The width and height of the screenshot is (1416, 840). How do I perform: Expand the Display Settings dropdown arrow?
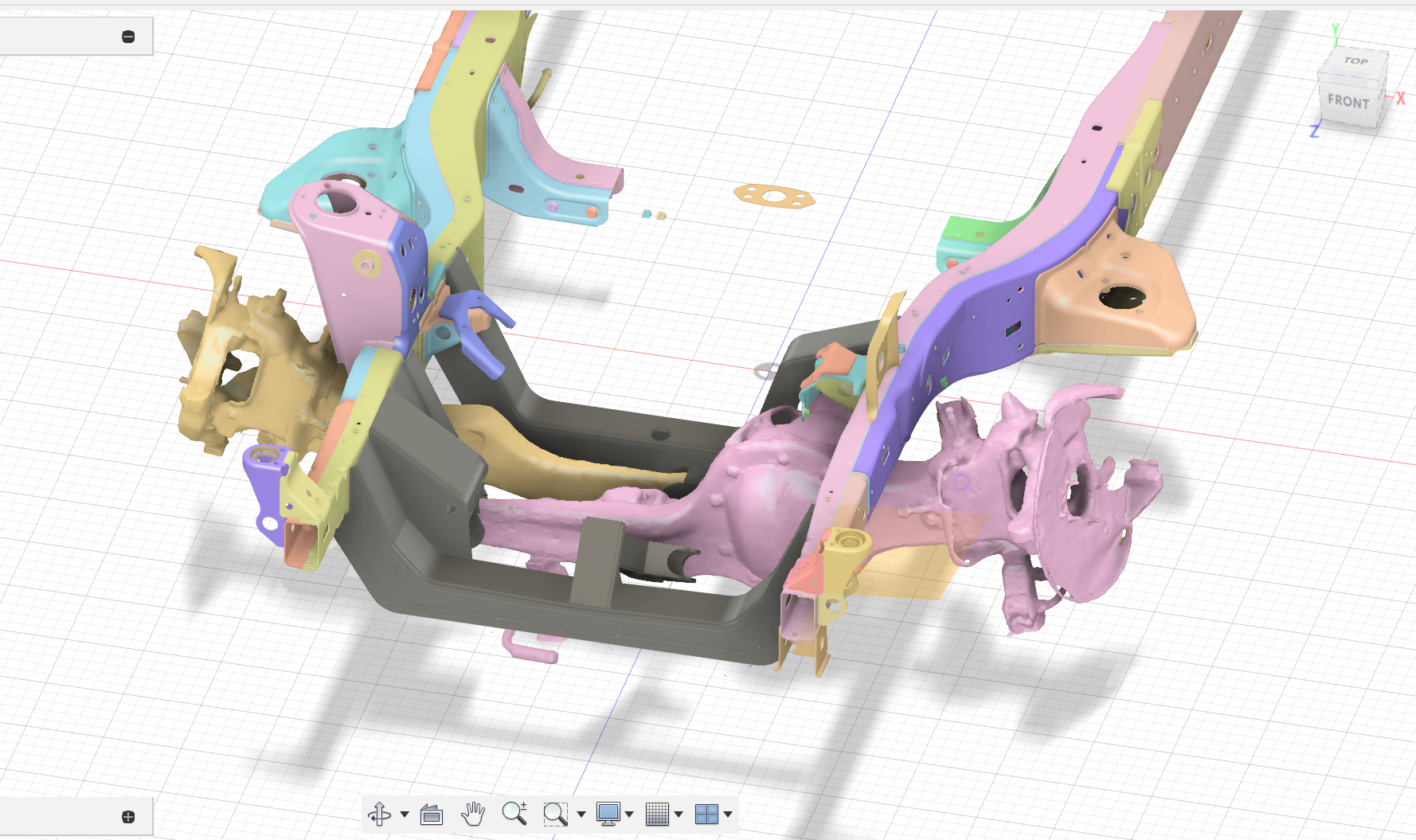click(x=629, y=815)
